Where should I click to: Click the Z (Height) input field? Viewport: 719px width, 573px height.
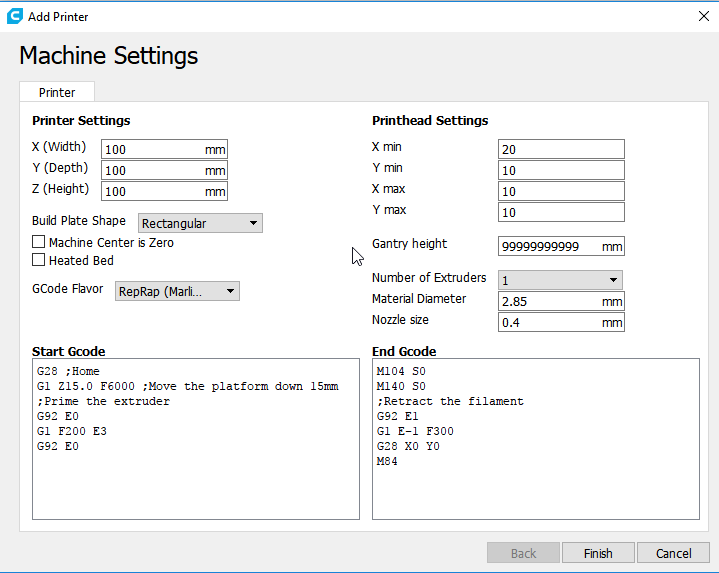(x=150, y=191)
